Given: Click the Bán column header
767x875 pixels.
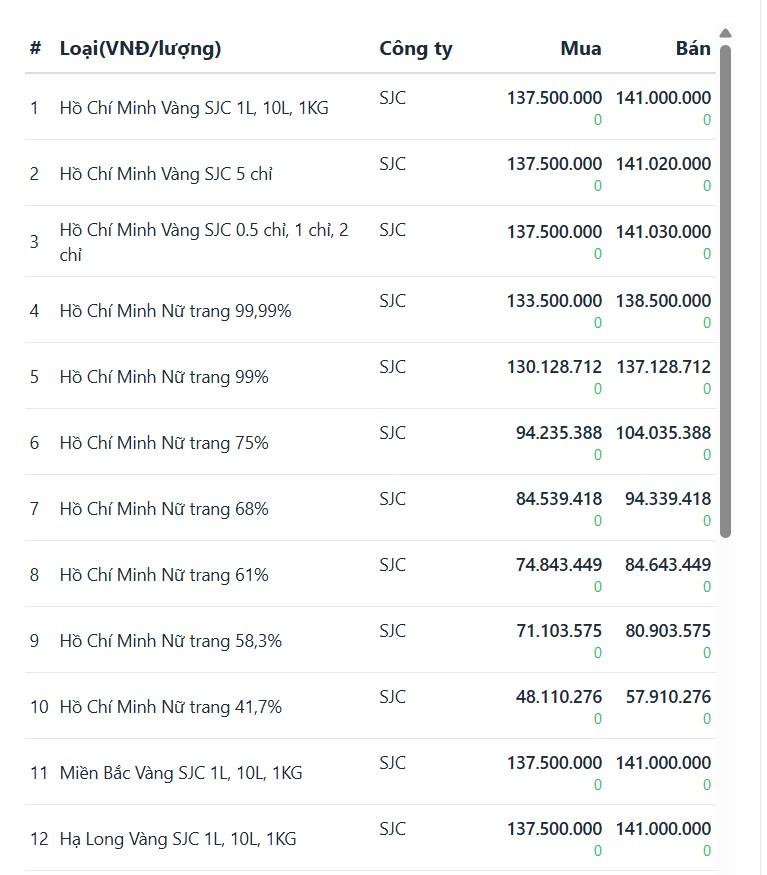Looking at the screenshot, I should click(x=693, y=49).
